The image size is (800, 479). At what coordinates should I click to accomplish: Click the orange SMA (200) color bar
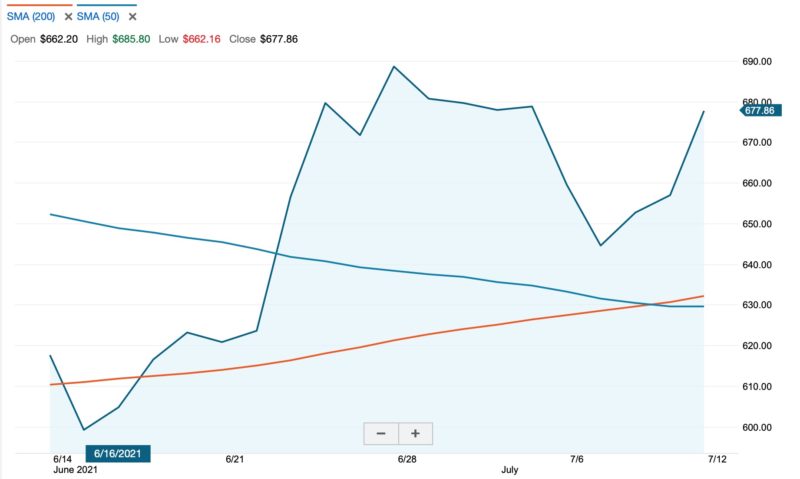pyautogui.click(x=35, y=5)
